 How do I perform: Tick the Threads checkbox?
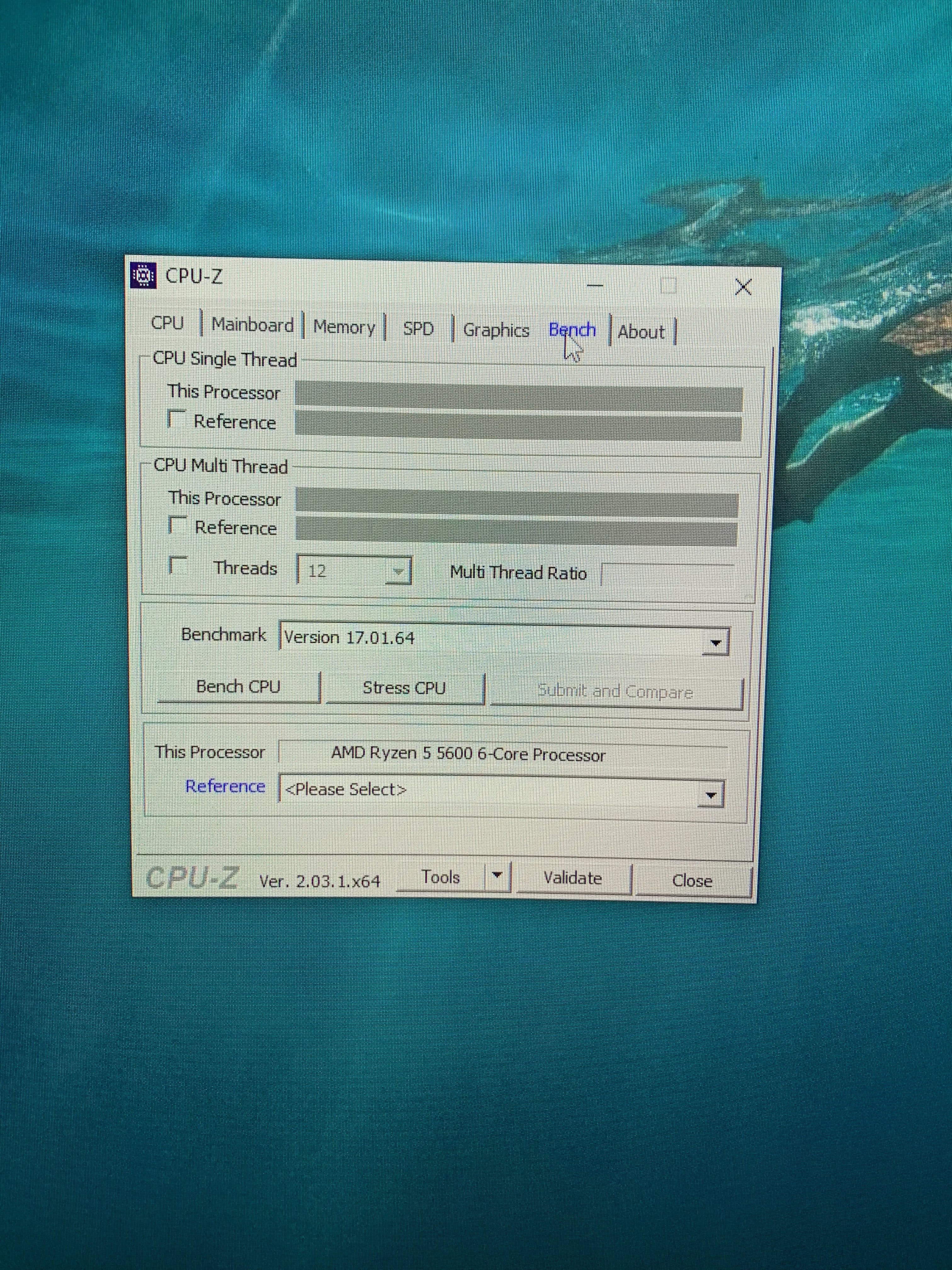[178, 565]
